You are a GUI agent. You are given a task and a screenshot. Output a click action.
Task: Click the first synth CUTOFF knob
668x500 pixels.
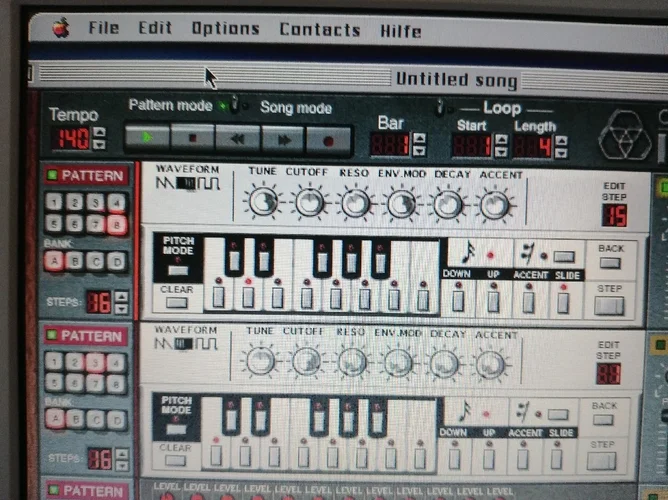[x=310, y=202]
